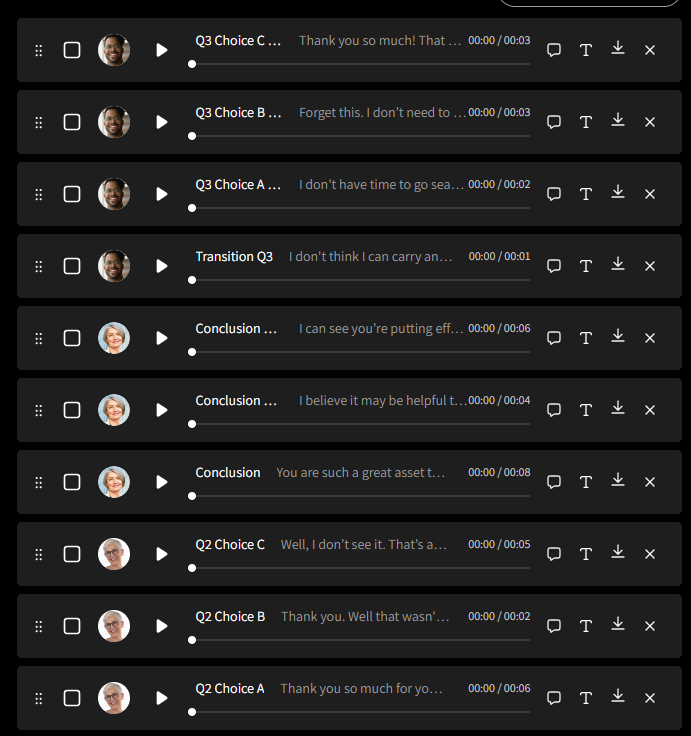Click the Q3 Choice B clip title

238,113
